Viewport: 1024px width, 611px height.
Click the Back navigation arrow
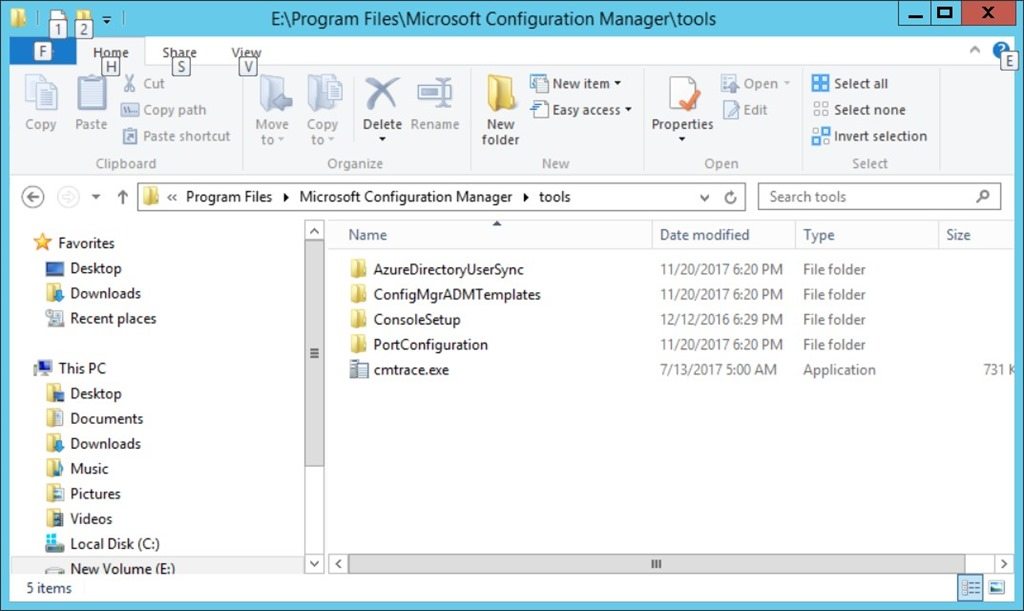click(x=33, y=196)
